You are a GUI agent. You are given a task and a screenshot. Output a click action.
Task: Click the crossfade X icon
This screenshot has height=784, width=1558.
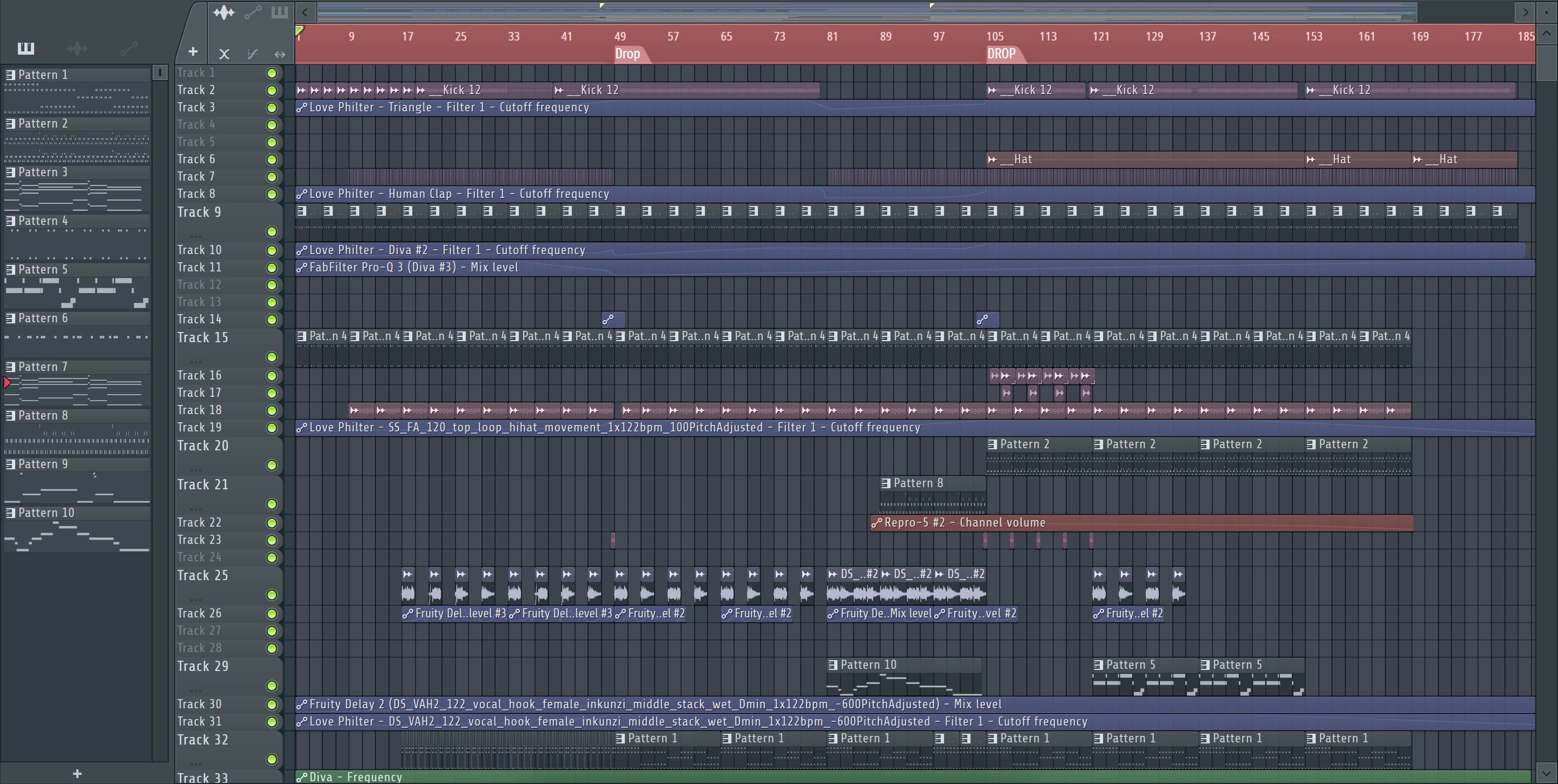pos(224,54)
